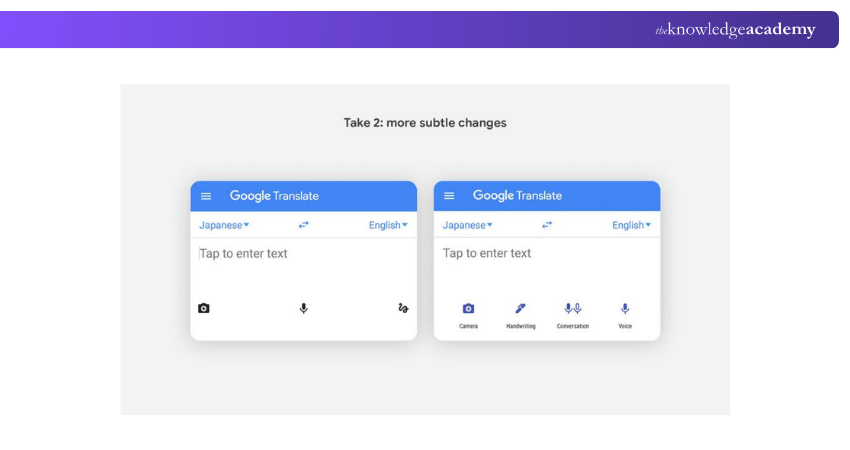Viewport: 850px width, 450px height.
Task: Click the 'Voice' label text
Action: click(625, 326)
